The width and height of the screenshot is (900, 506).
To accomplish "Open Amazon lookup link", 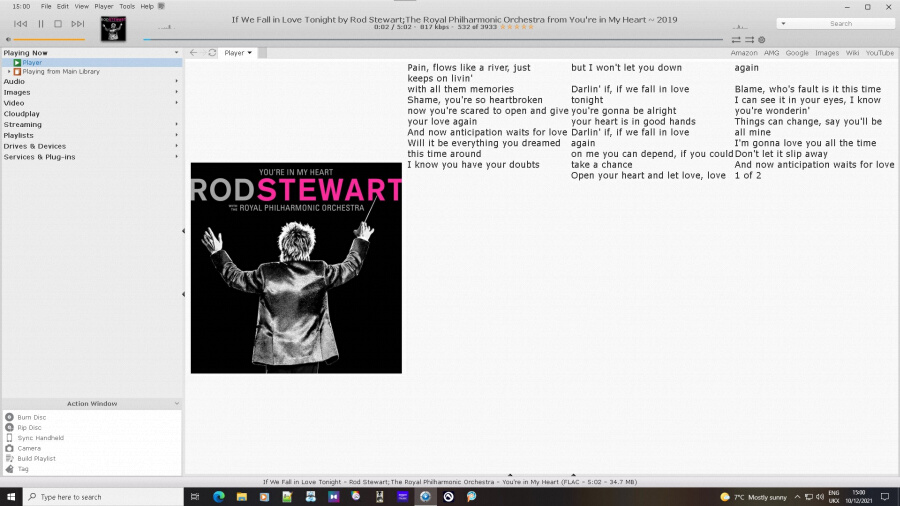I will pyautogui.click(x=744, y=53).
